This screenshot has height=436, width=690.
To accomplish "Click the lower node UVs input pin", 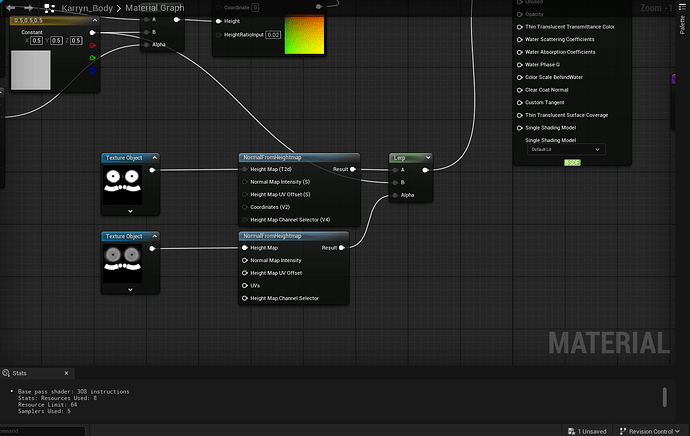I will [245, 286].
